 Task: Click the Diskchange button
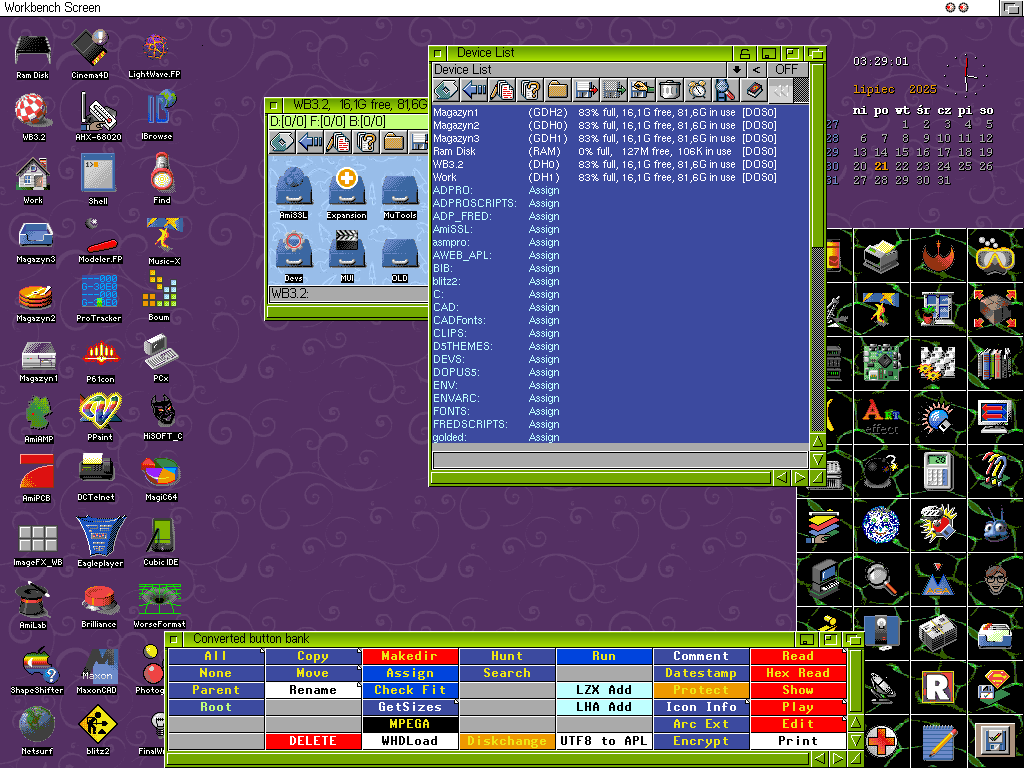tap(507, 741)
